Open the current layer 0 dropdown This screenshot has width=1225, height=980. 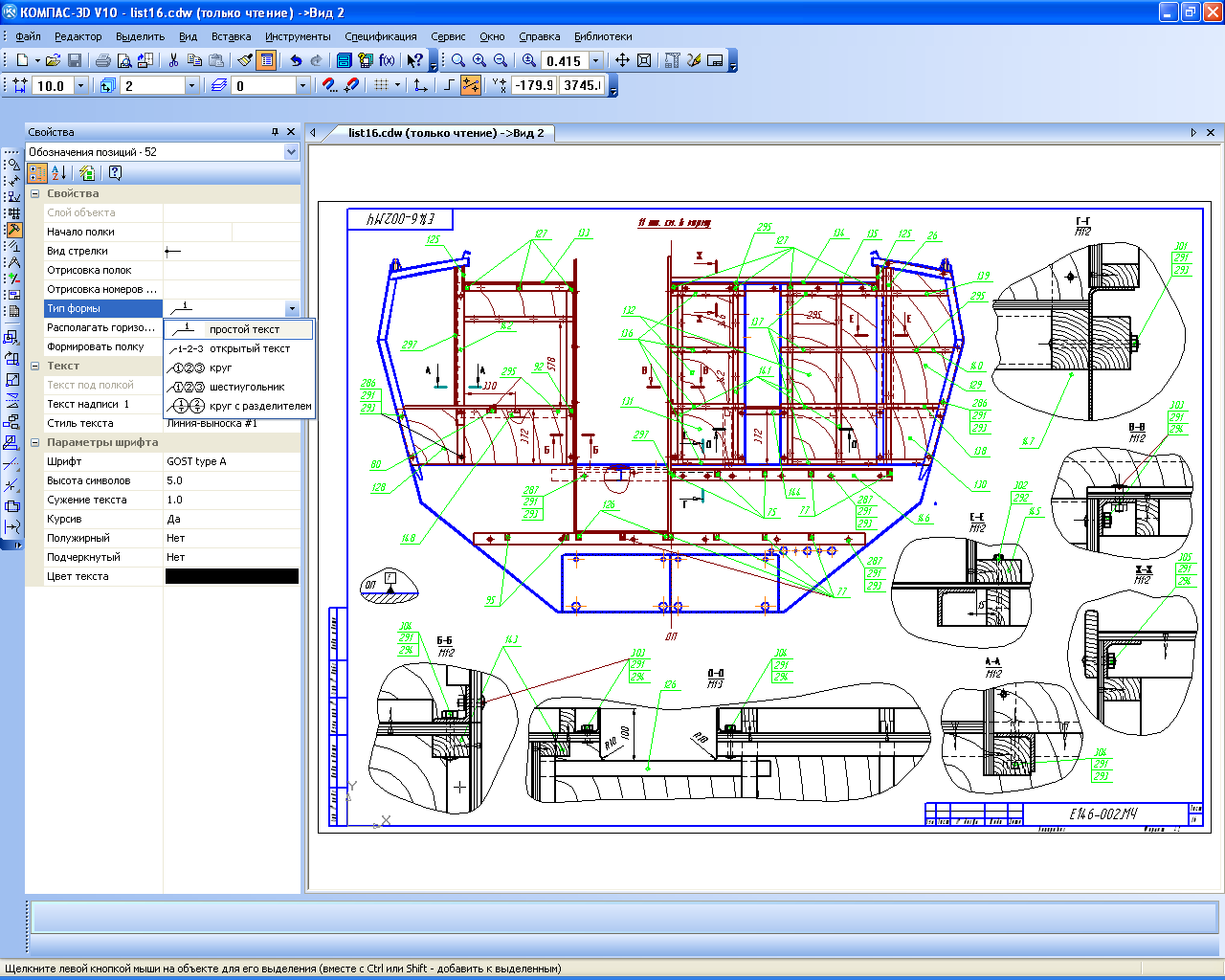coord(302,85)
